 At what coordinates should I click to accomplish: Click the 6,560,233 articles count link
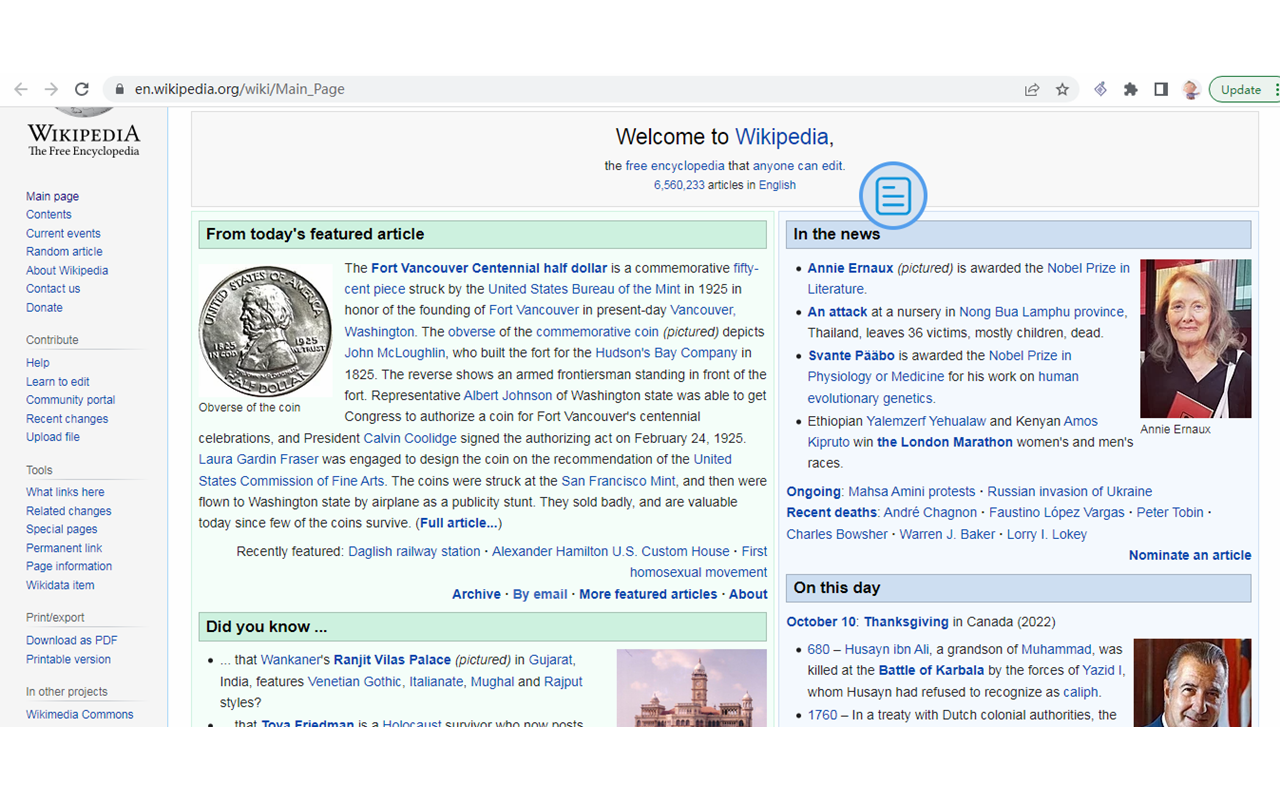679,185
